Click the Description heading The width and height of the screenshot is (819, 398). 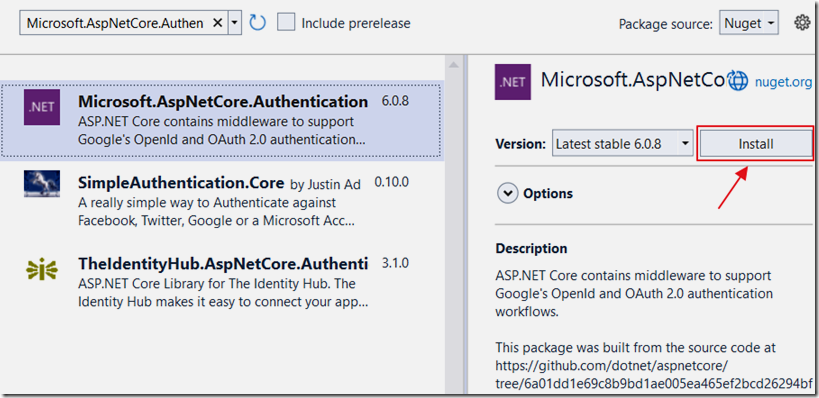pos(531,248)
